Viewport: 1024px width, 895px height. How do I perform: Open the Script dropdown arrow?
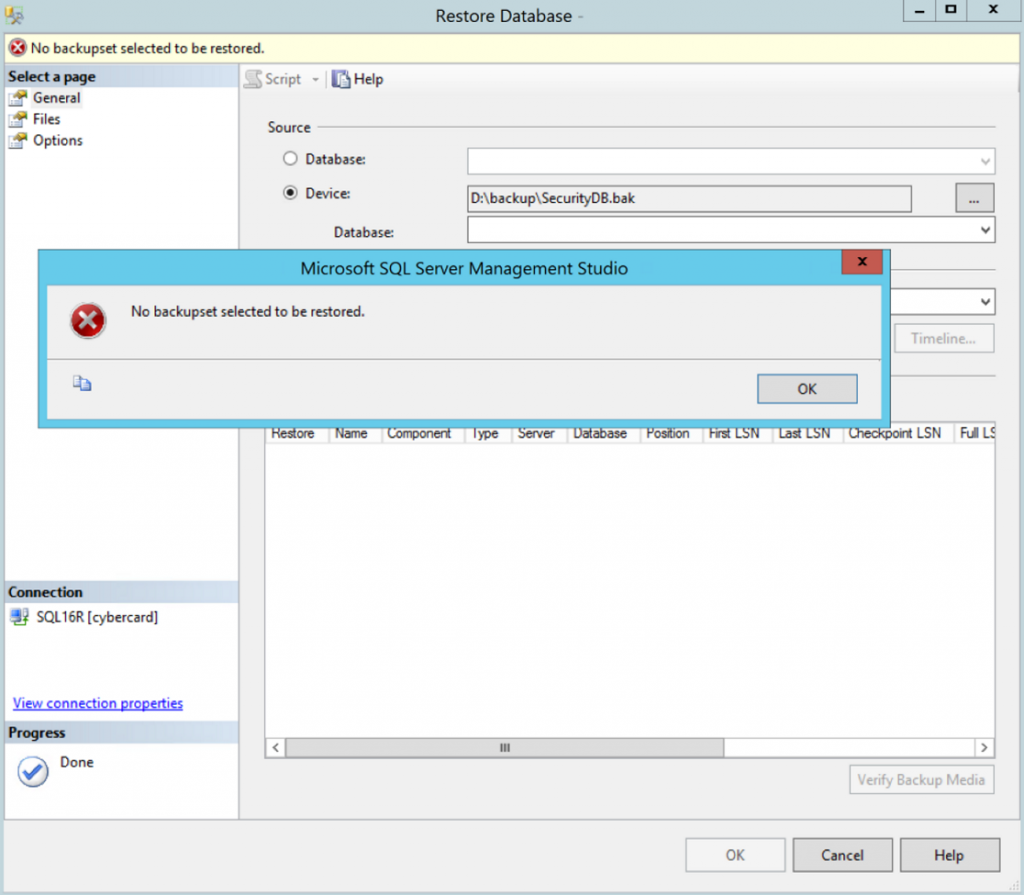(x=315, y=80)
